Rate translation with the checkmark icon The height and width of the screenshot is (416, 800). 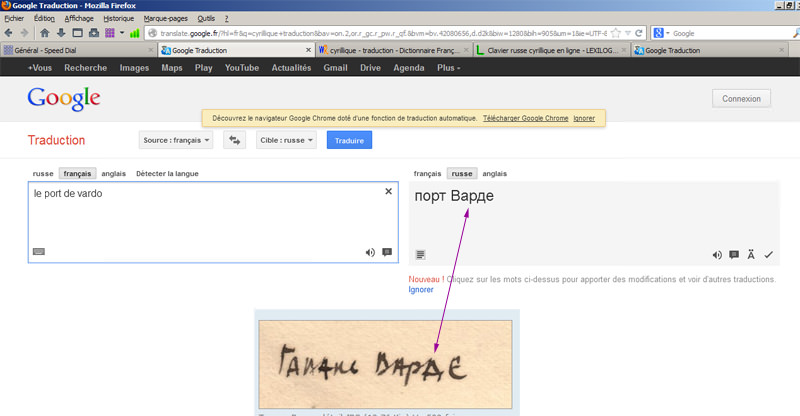pyautogui.click(x=768, y=254)
